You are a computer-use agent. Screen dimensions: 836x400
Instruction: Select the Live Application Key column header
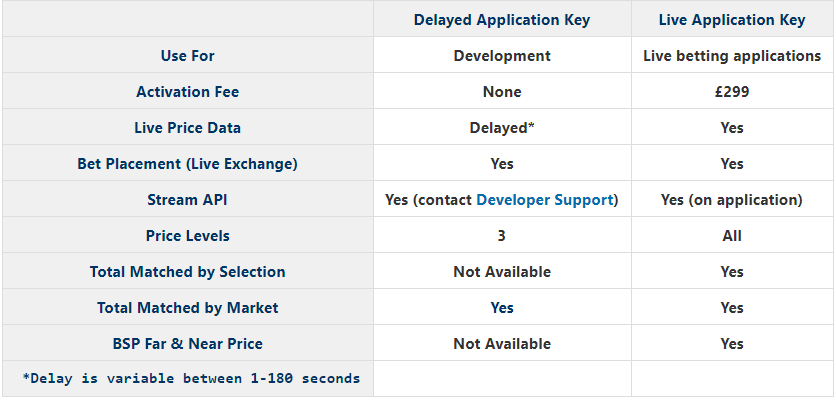click(732, 20)
